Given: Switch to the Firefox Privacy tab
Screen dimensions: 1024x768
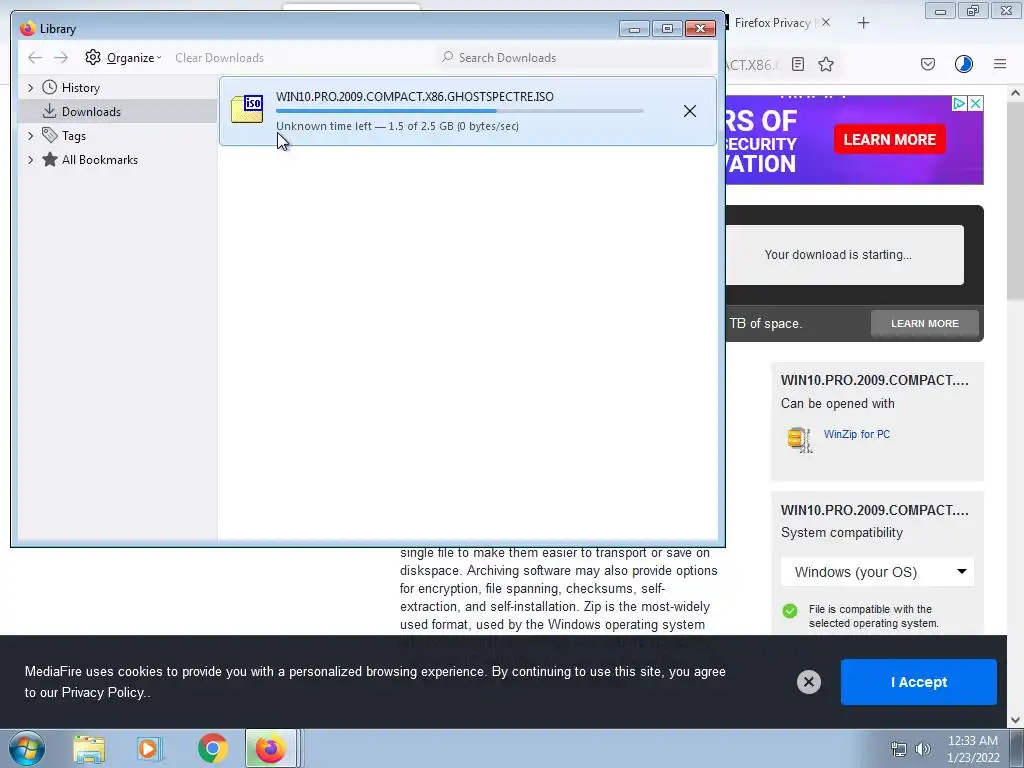Looking at the screenshot, I should (x=773, y=22).
